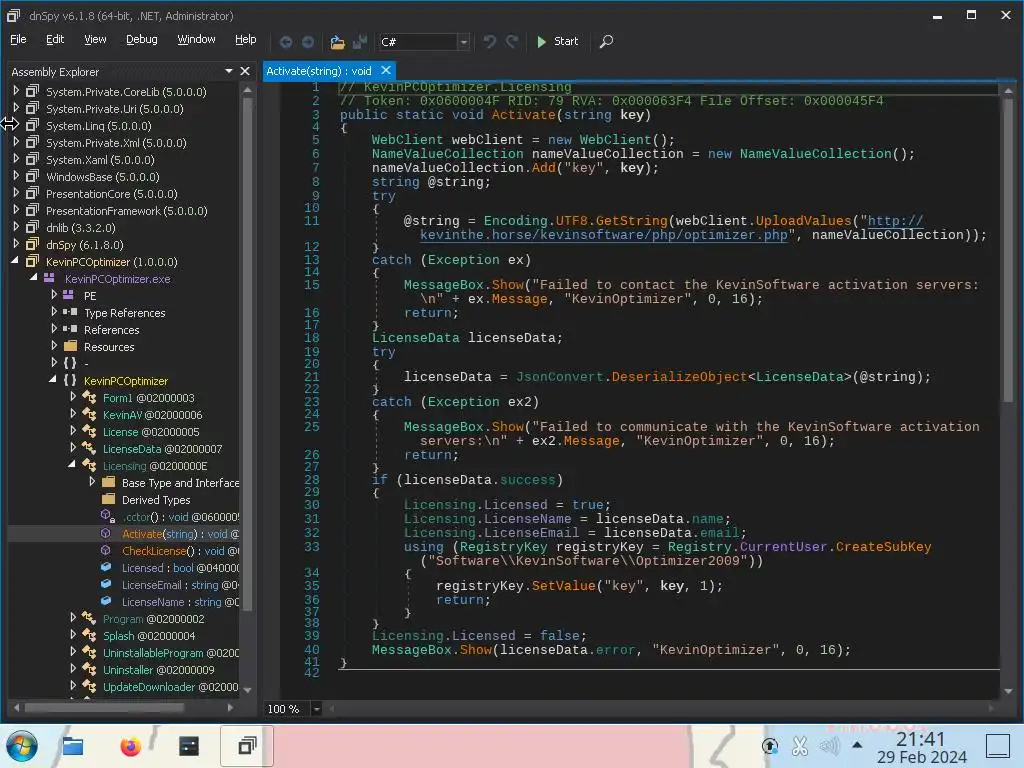Viewport: 1024px width, 768px height.
Task: Click the Assembly Explorer horizontal scrollbar
Action: coord(104,707)
